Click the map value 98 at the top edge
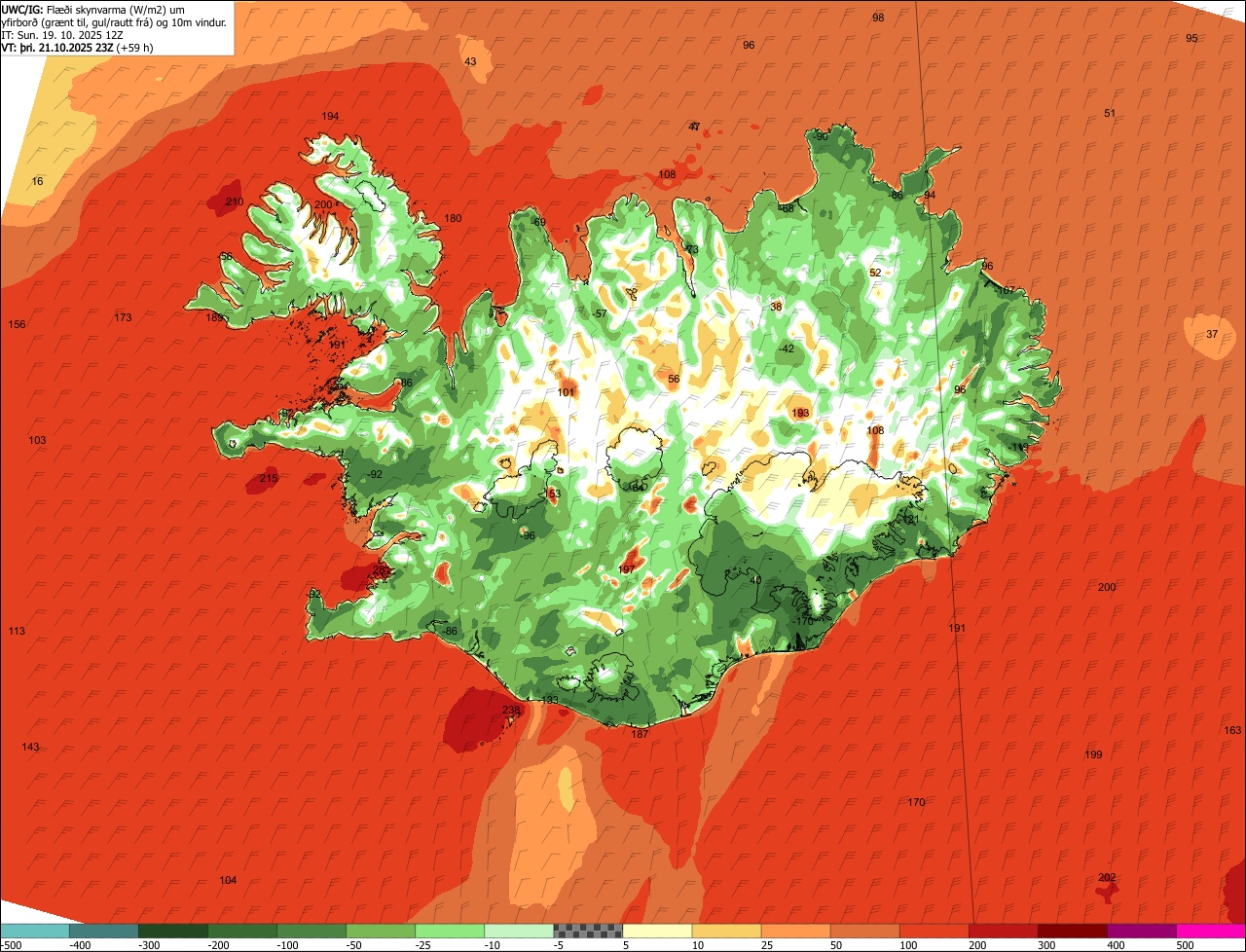Viewport: 1246px width, 952px height. [878, 18]
